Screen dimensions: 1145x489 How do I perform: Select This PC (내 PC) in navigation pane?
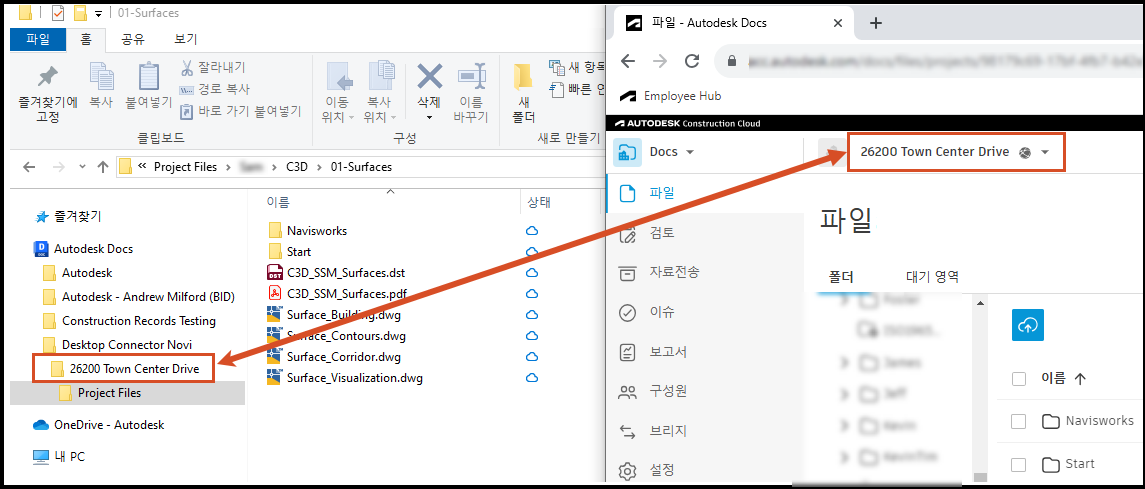point(60,457)
